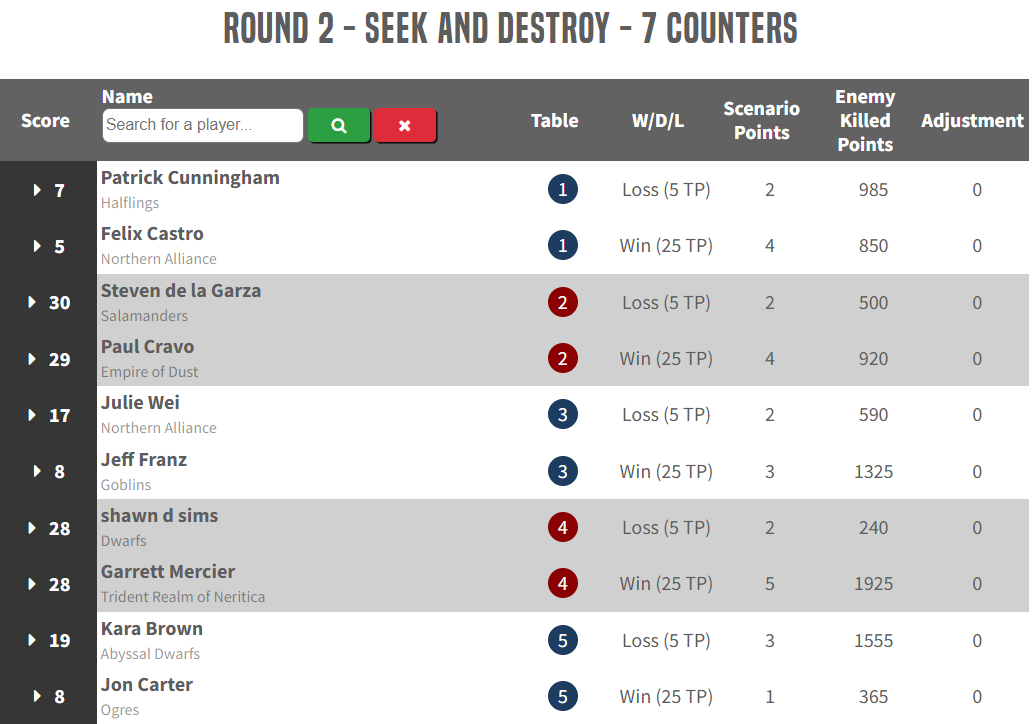
Task: Sort by the Score column header
Action: (46, 121)
